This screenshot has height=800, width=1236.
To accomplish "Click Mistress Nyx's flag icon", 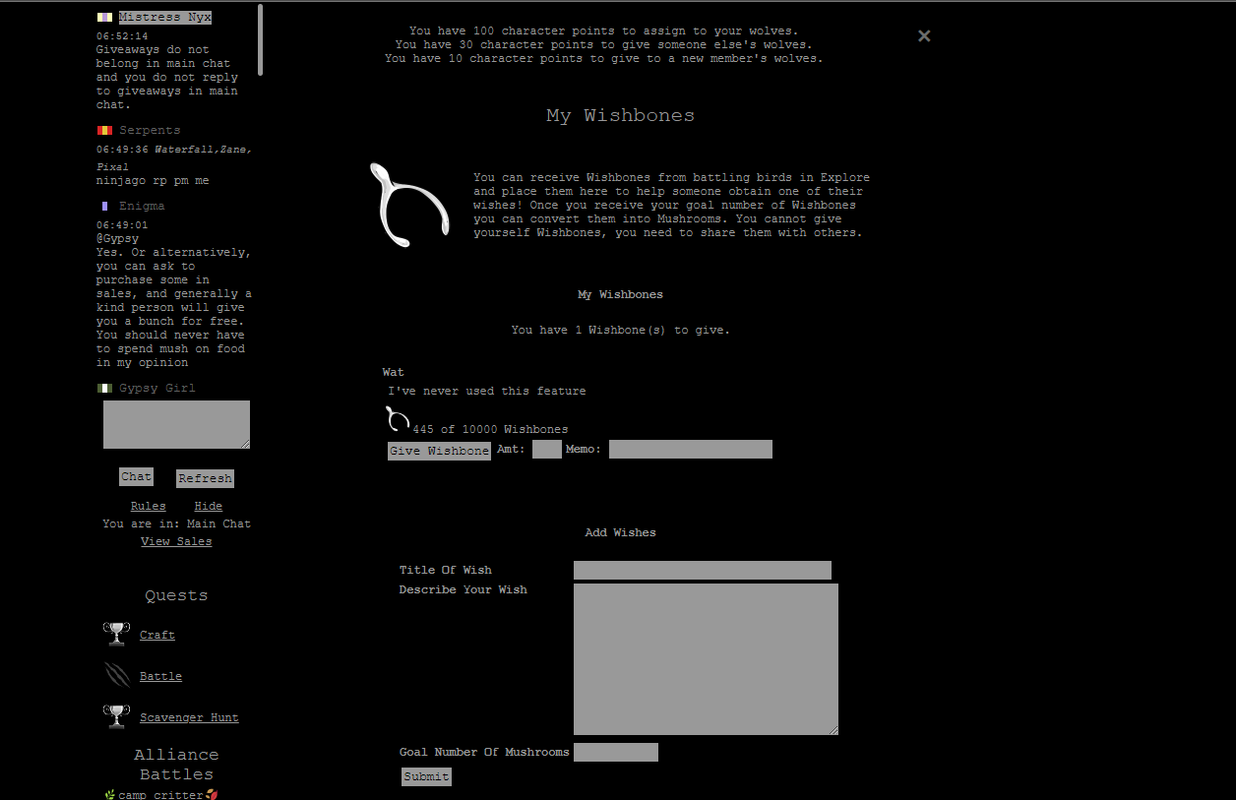I will (x=104, y=17).
